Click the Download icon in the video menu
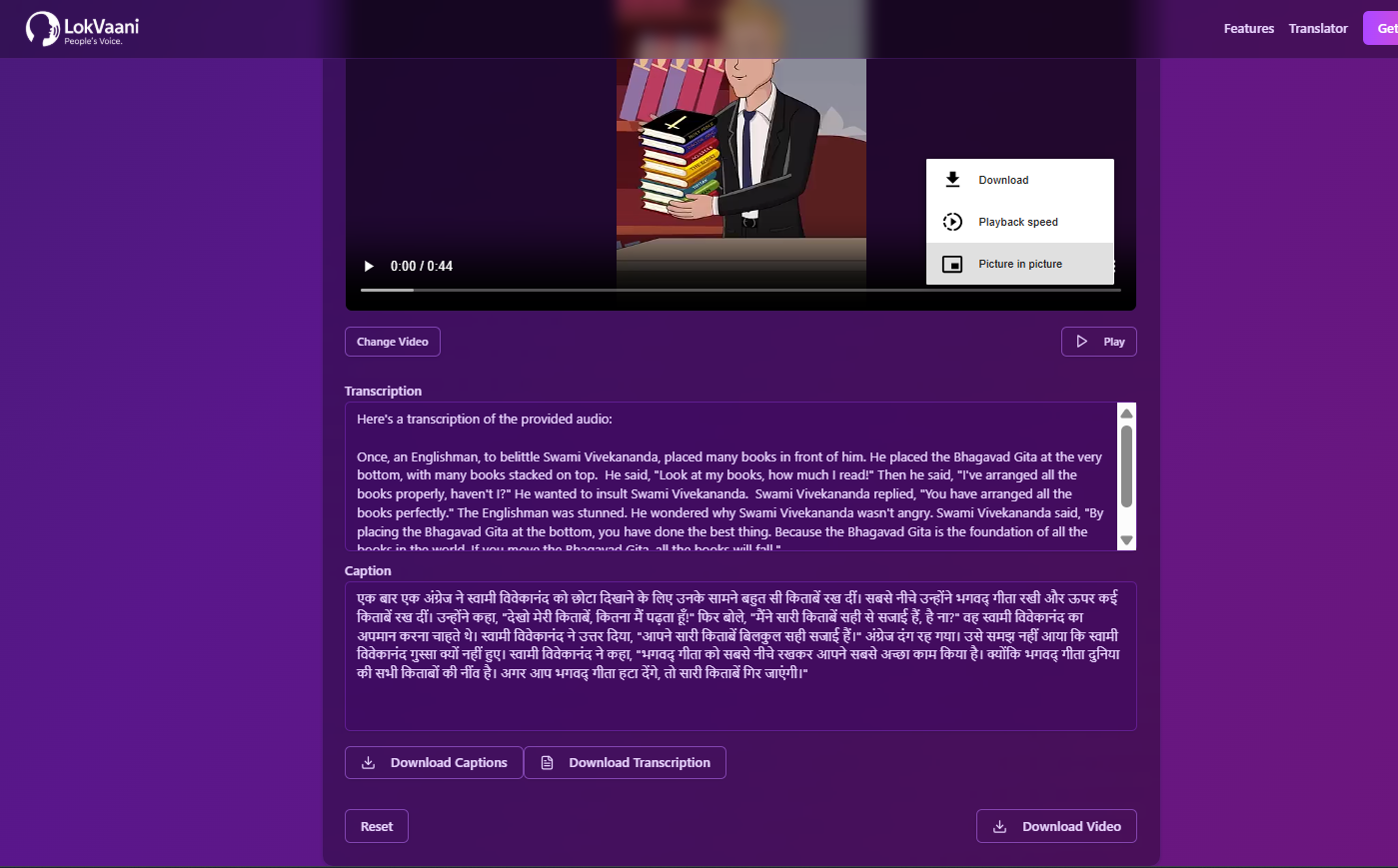The image size is (1398, 868). [x=952, y=180]
